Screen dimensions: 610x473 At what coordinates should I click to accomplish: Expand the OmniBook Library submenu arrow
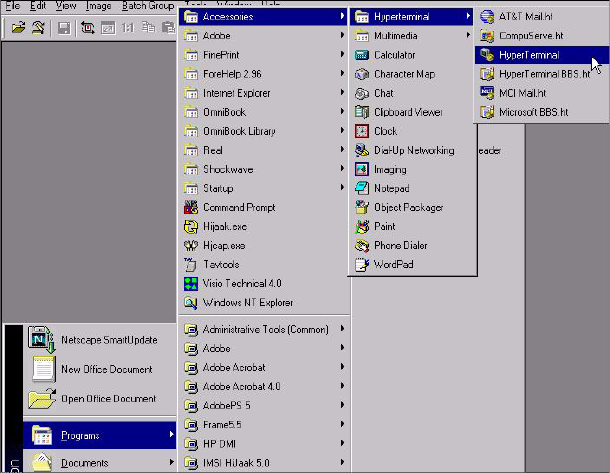coord(342,131)
